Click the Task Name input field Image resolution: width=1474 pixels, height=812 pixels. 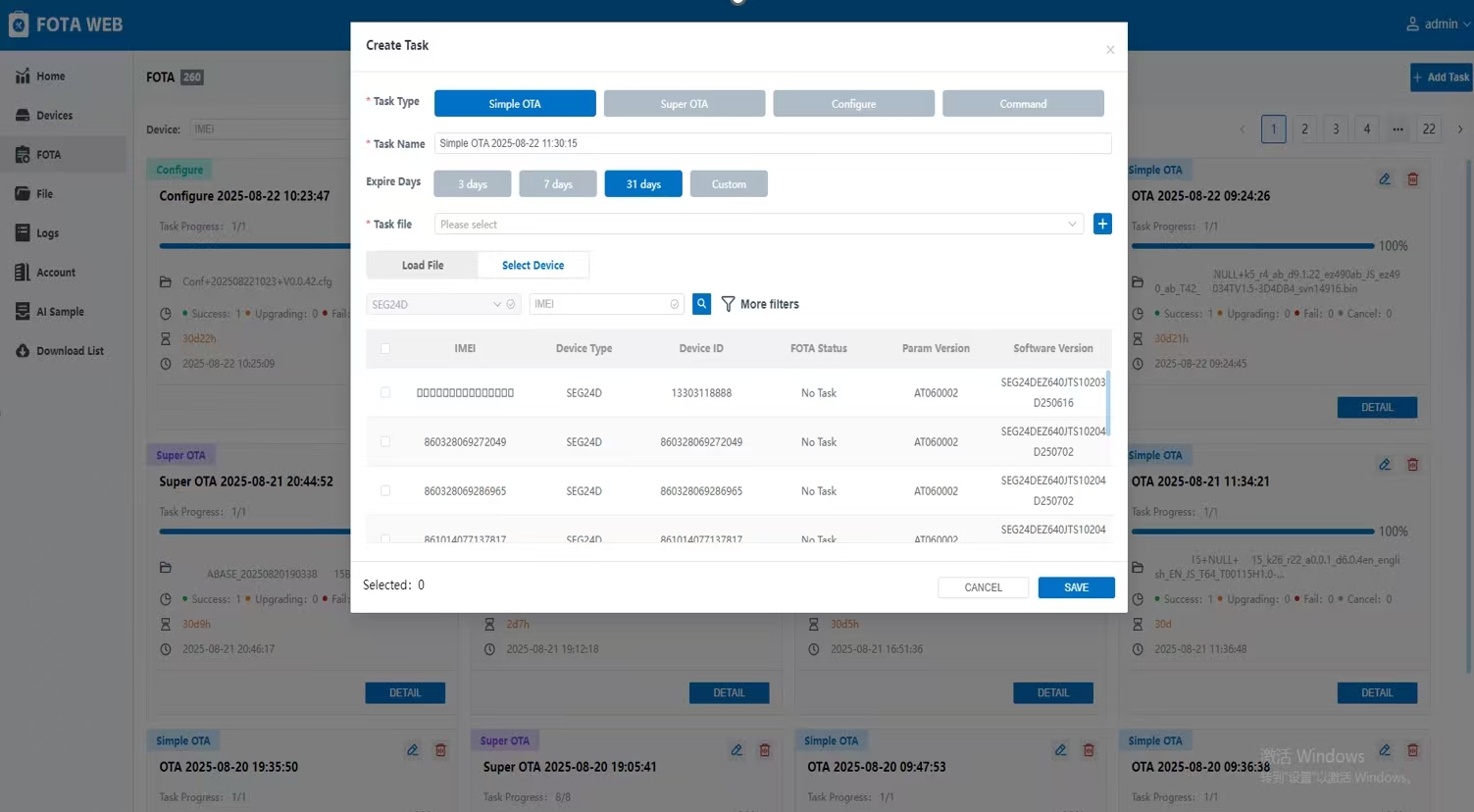[x=773, y=143]
